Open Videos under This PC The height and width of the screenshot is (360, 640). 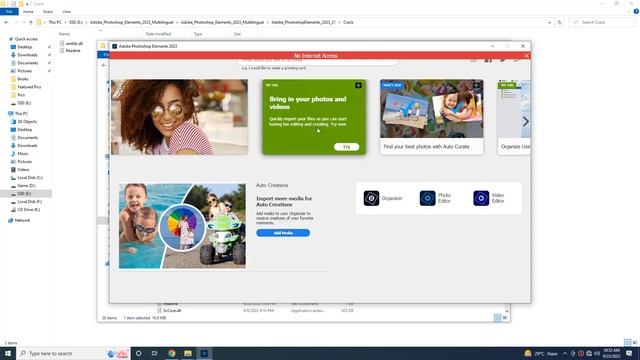tap(23, 169)
